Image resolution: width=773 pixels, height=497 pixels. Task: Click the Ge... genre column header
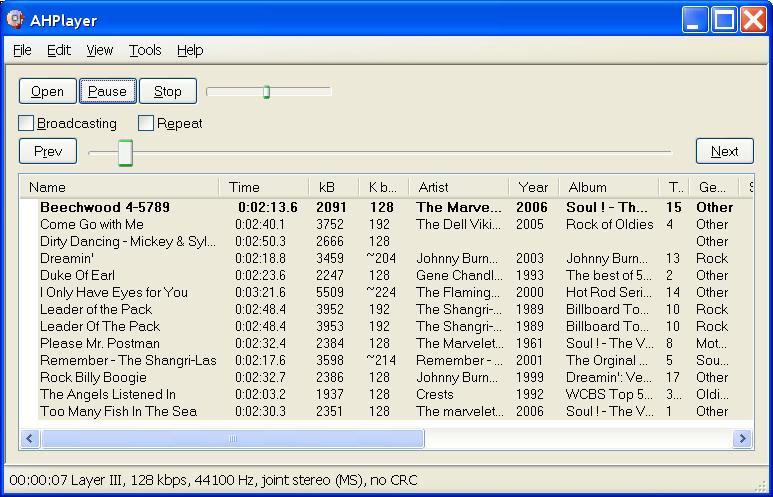point(714,187)
